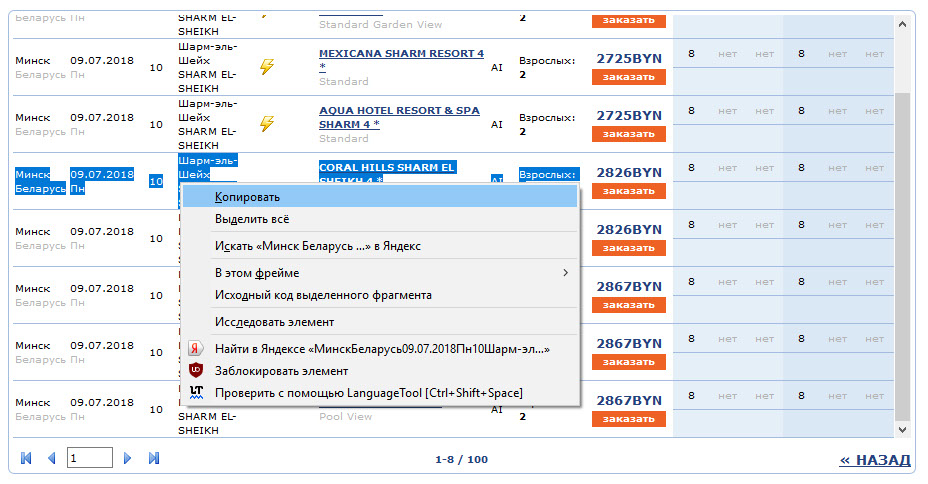Click lightning icon beside Mexicana Sharm Resort
Viewport: 928px width, 484px height.
coord(266,67)
